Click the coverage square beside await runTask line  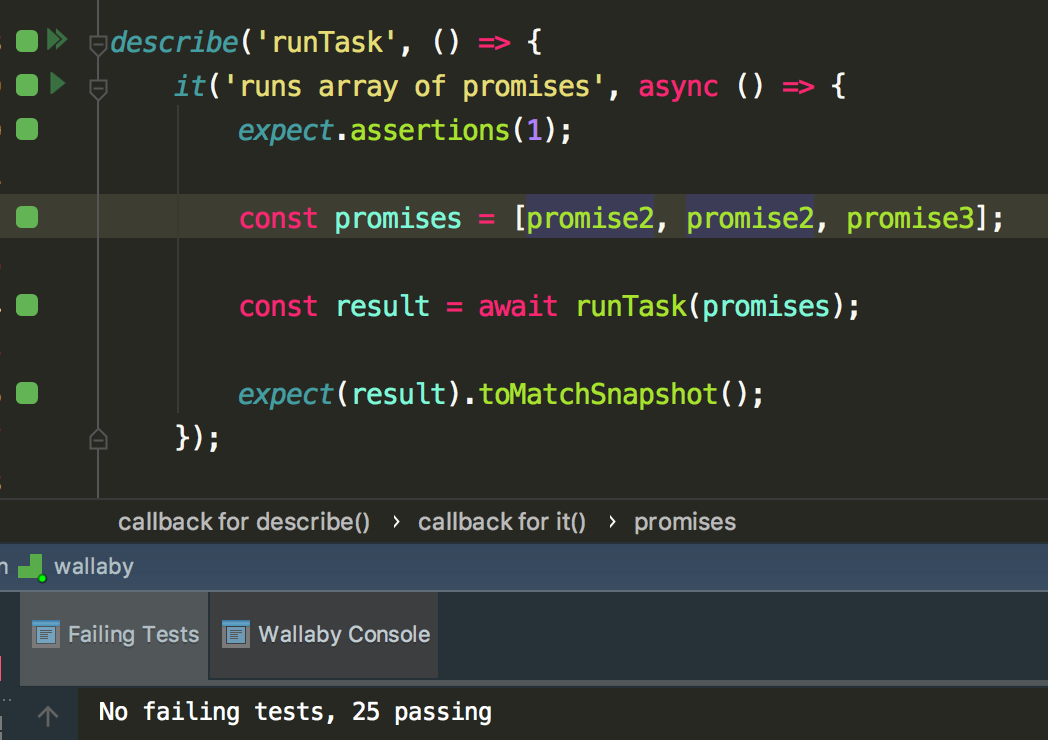pyautogui.click(x=26, y=305)
